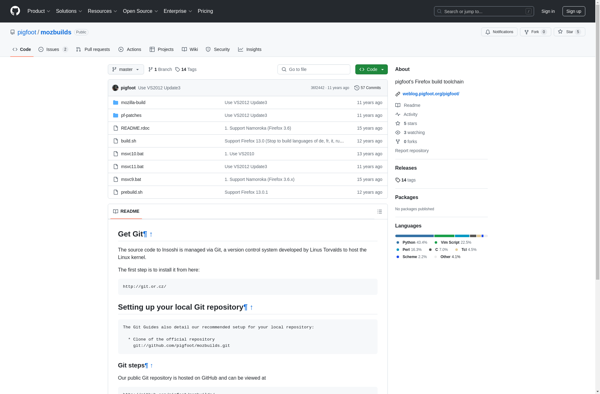Click the Fork button
This screenshot has height=394, width=600.
pos(535,32)
